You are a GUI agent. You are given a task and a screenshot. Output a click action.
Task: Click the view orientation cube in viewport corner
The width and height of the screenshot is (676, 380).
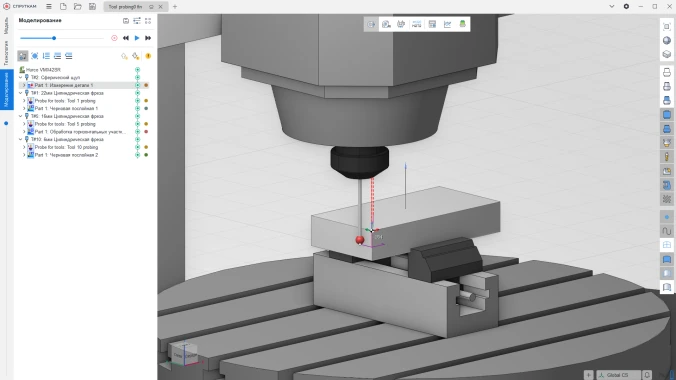click(x=184, y=355)
